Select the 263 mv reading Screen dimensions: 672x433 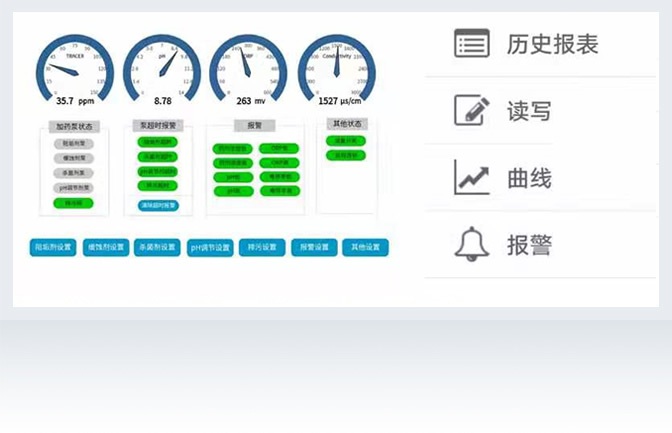[251, 101]
